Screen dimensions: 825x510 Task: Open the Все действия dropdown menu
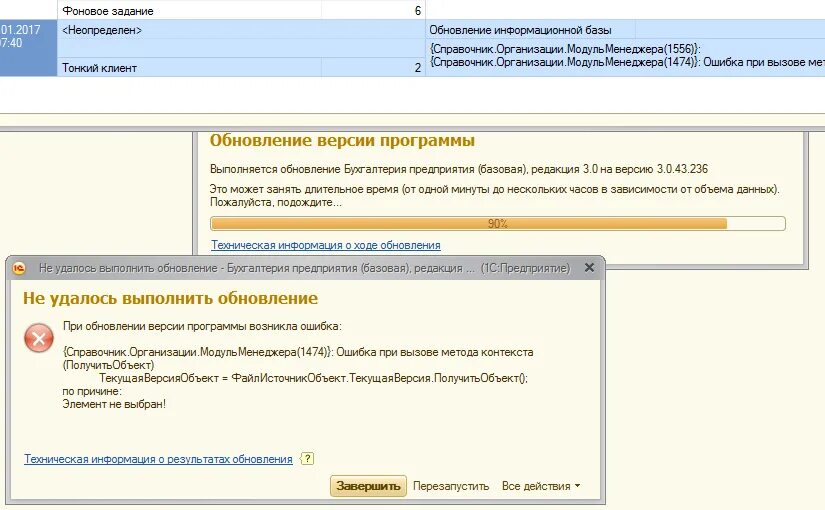tap(541, 486)
